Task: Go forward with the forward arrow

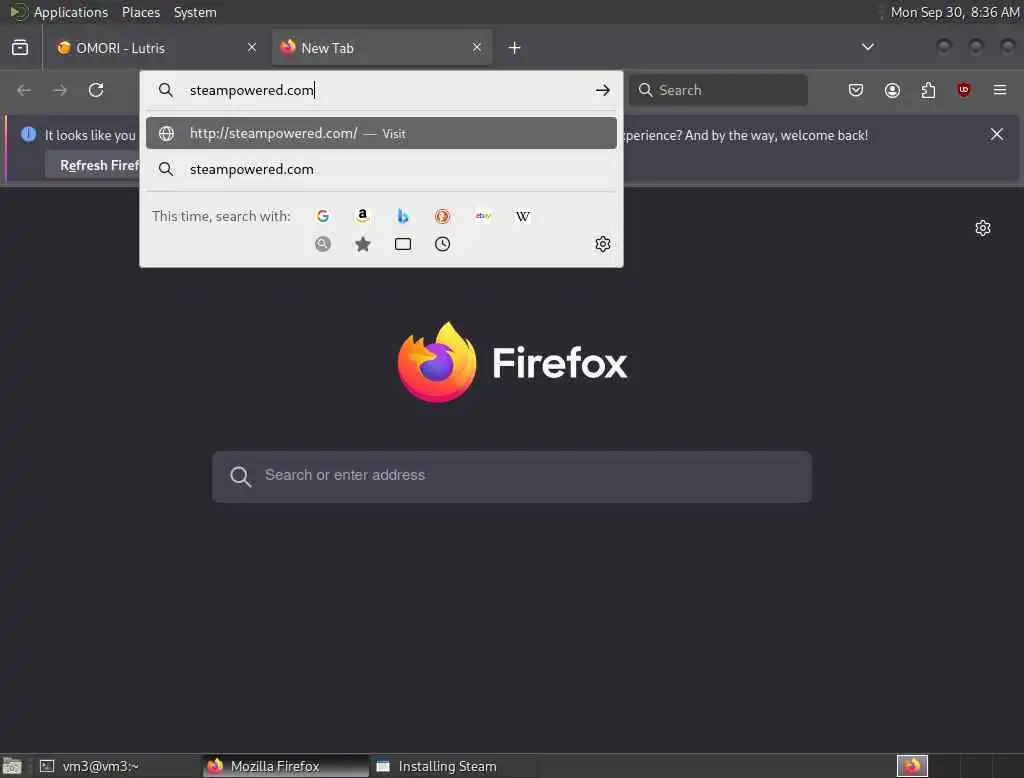Action: coord(60,90)
